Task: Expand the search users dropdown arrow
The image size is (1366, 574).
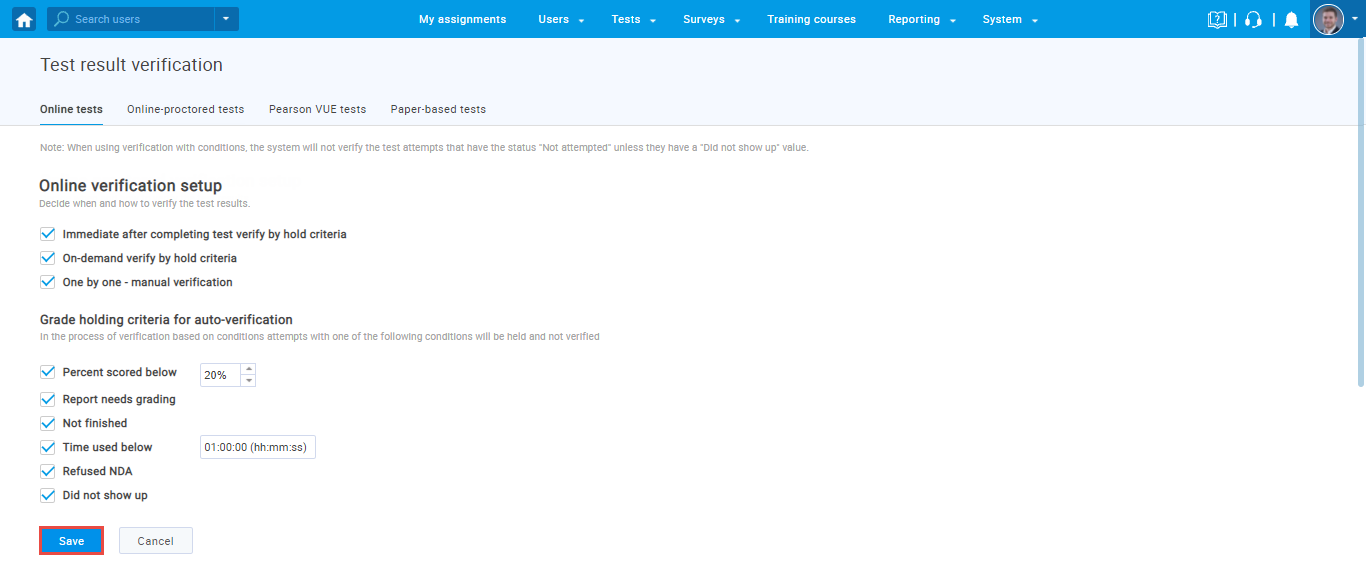Action: [x=226, y=19]
